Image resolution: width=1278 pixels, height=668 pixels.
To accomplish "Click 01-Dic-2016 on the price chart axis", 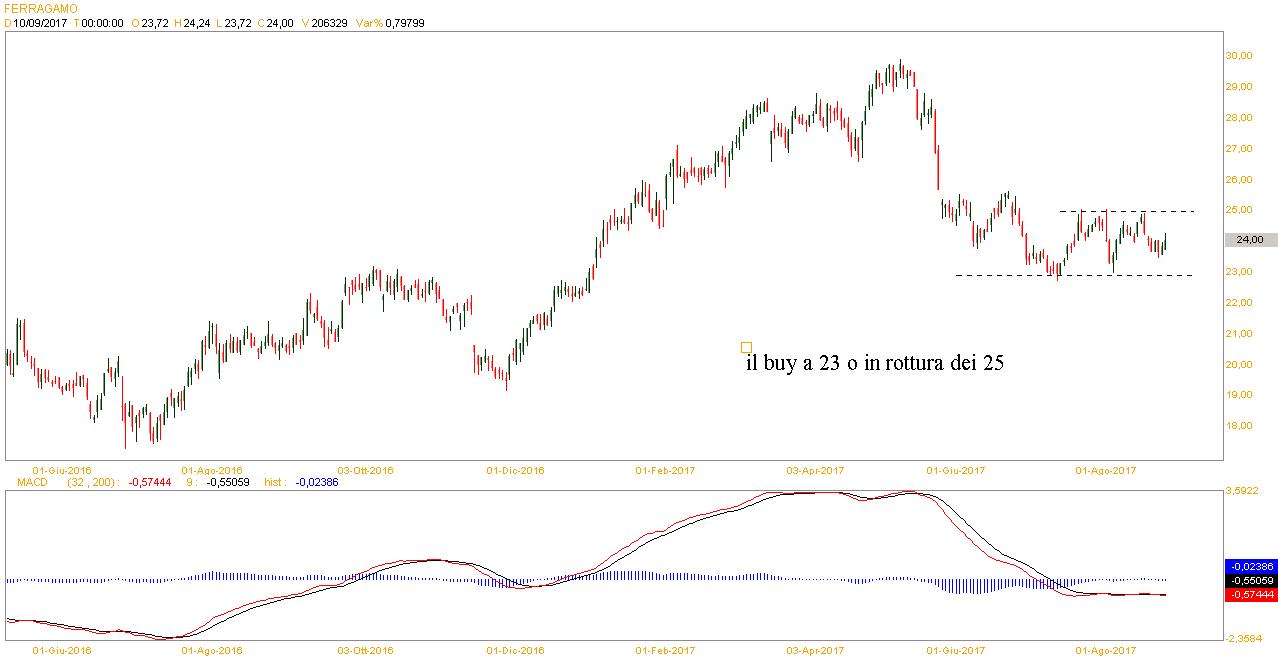I will [515, 469].
